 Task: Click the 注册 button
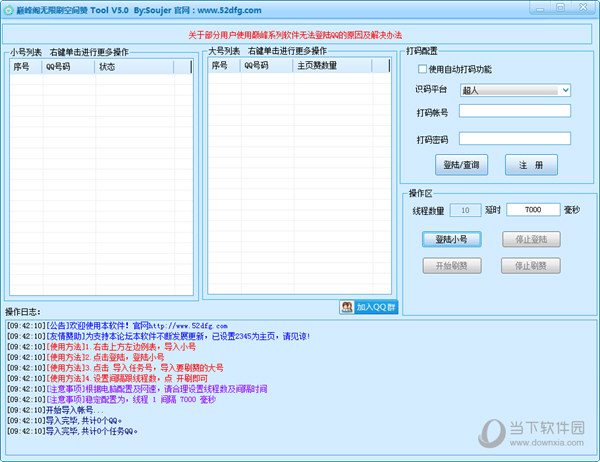pos(531,165)
